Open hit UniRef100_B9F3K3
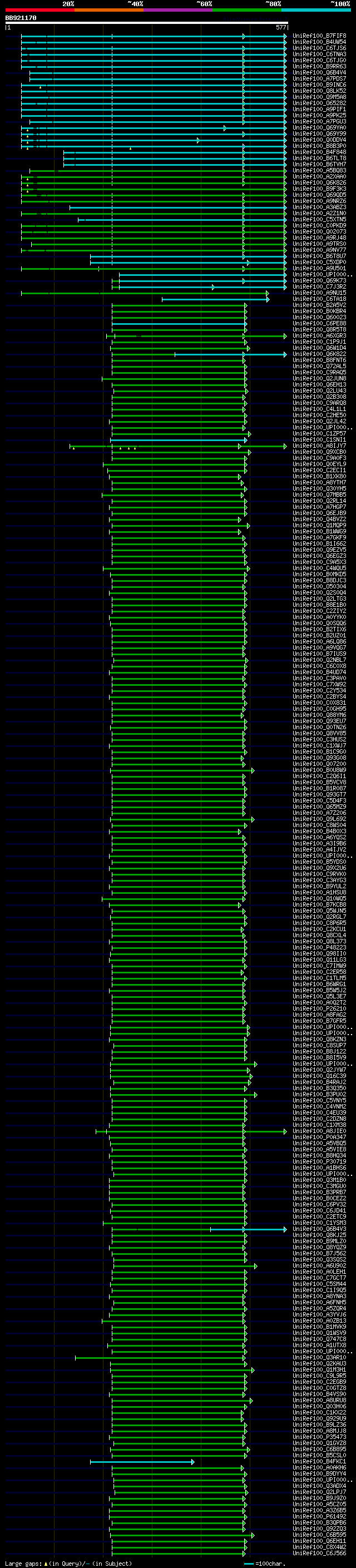The image size is (356, 1568). click(319, 189)
